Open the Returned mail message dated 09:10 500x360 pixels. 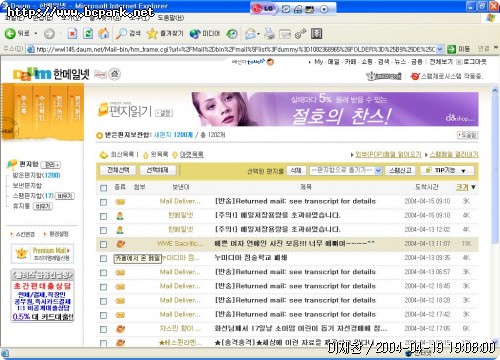pos(295,201)
